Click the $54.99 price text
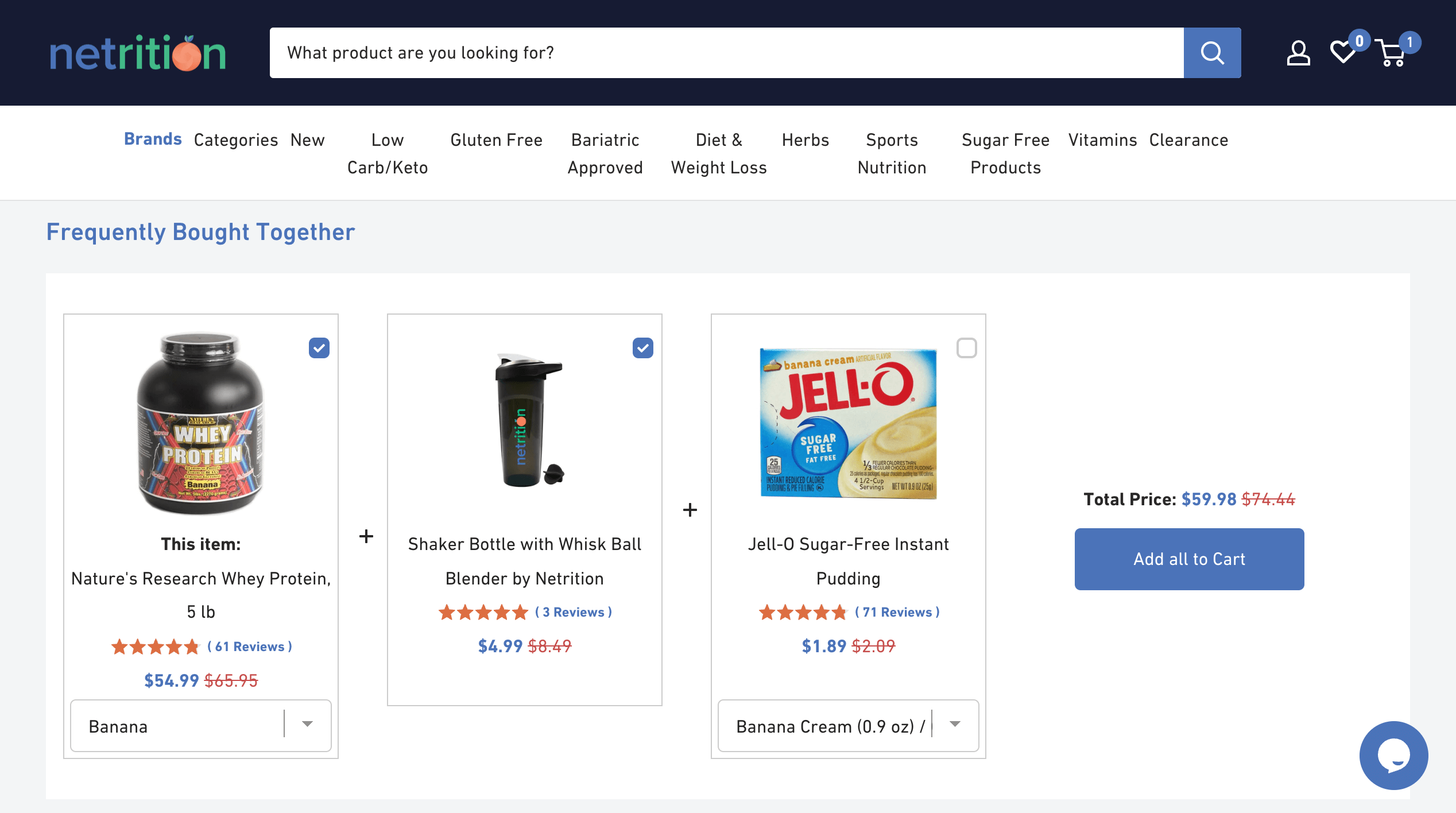 [x=171, y=680]
